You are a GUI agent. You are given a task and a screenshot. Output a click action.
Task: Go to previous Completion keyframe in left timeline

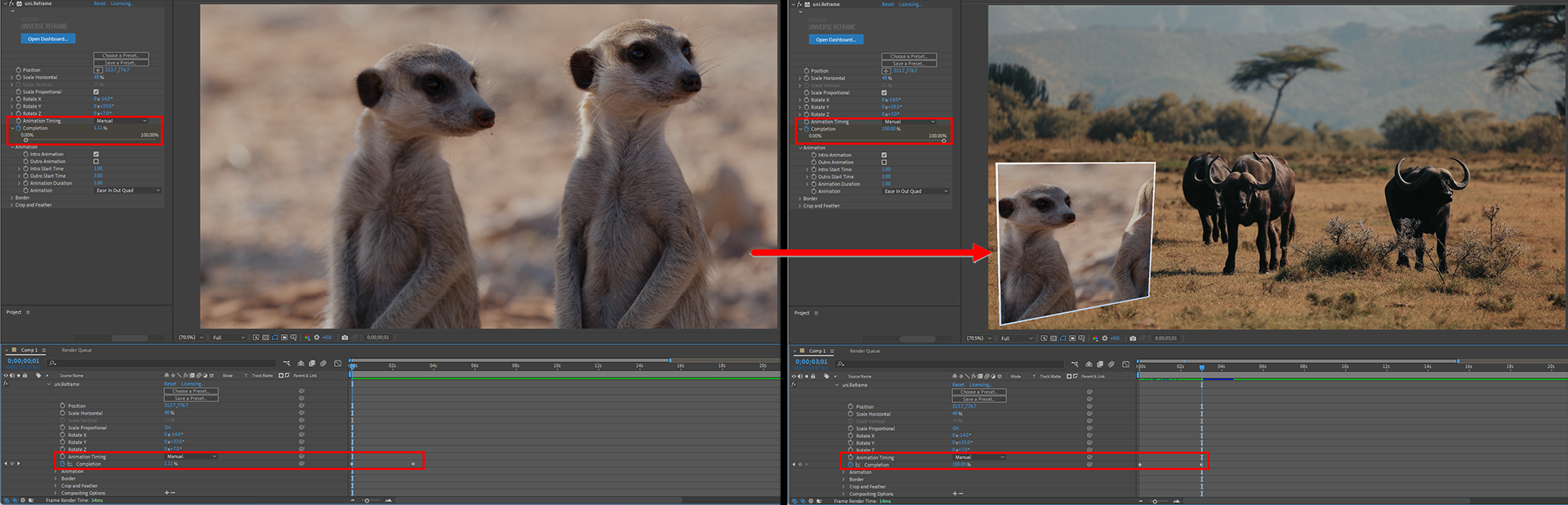click(x=6, y=464)
